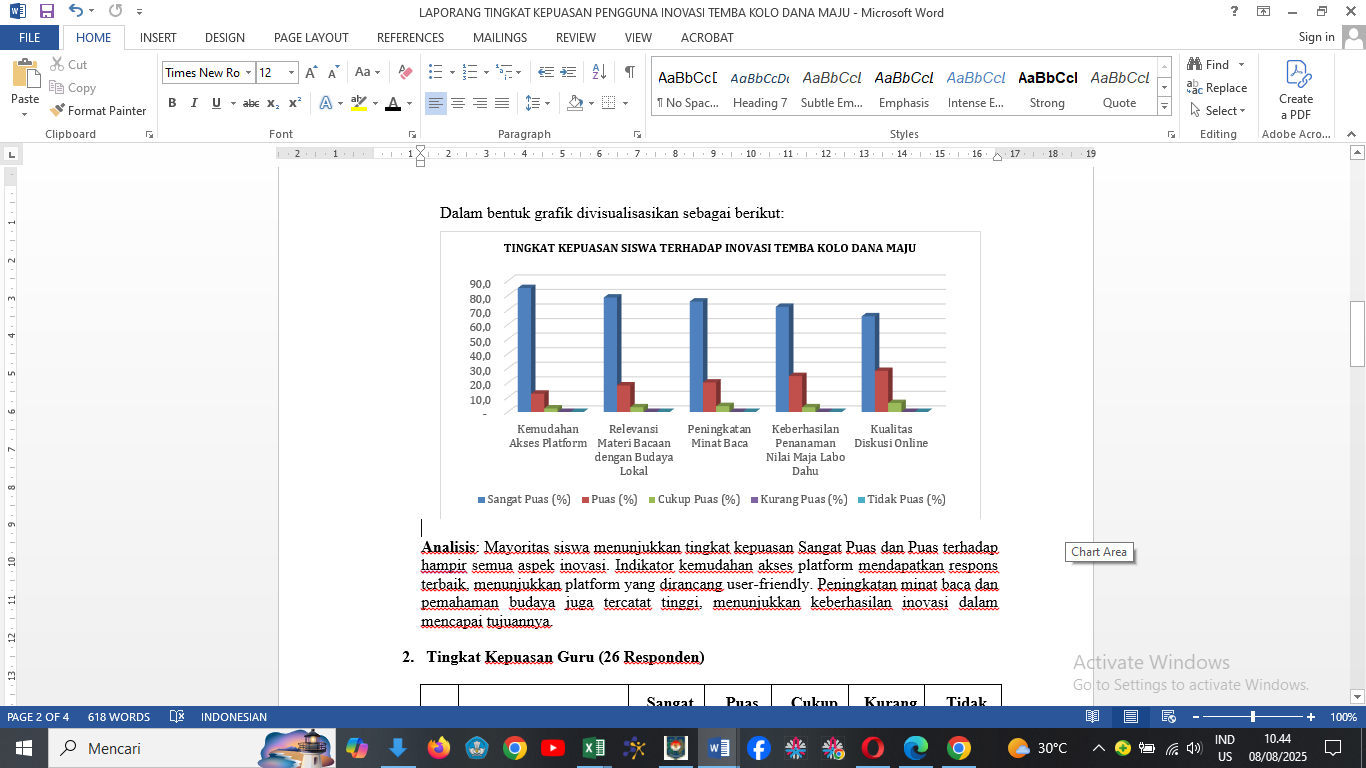
Task: Open Firefox from the taskbar
Action: [x=438, y=748]
